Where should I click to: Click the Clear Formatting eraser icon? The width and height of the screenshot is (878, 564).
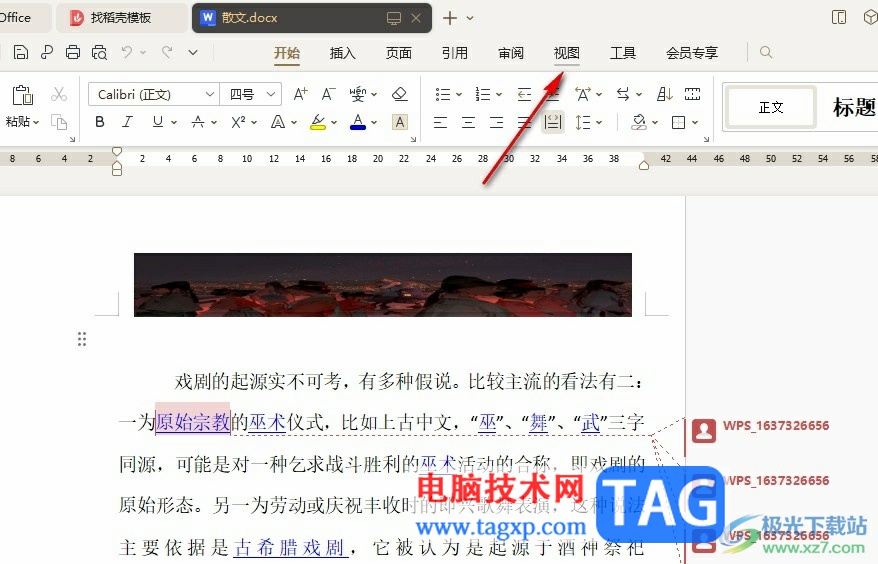click(x=400, y=94)
